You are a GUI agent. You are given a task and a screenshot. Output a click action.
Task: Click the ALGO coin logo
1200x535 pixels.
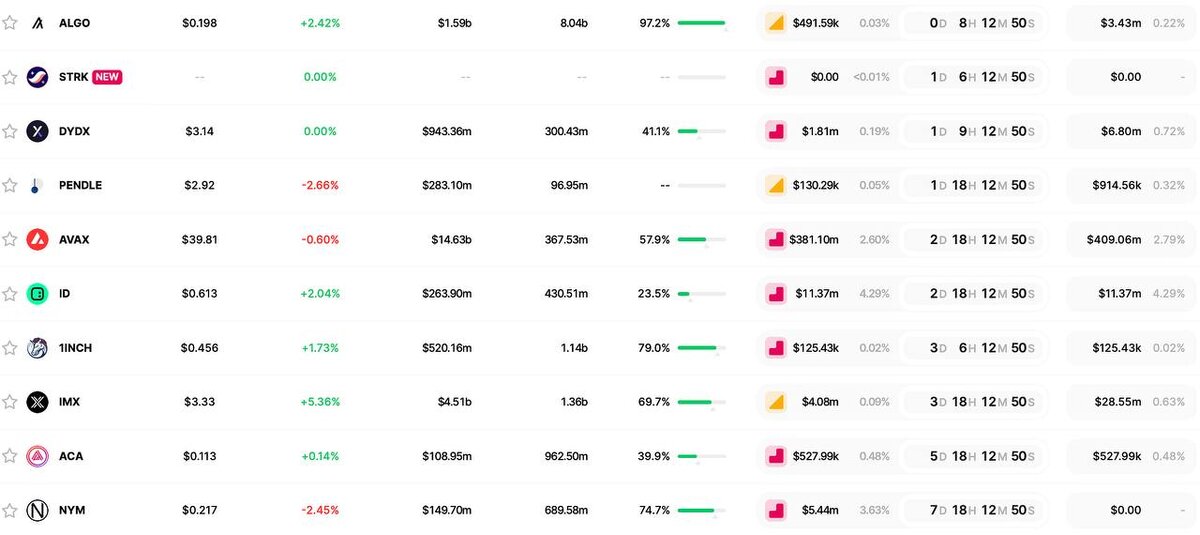pyautogui.click(x=37, y=23)
